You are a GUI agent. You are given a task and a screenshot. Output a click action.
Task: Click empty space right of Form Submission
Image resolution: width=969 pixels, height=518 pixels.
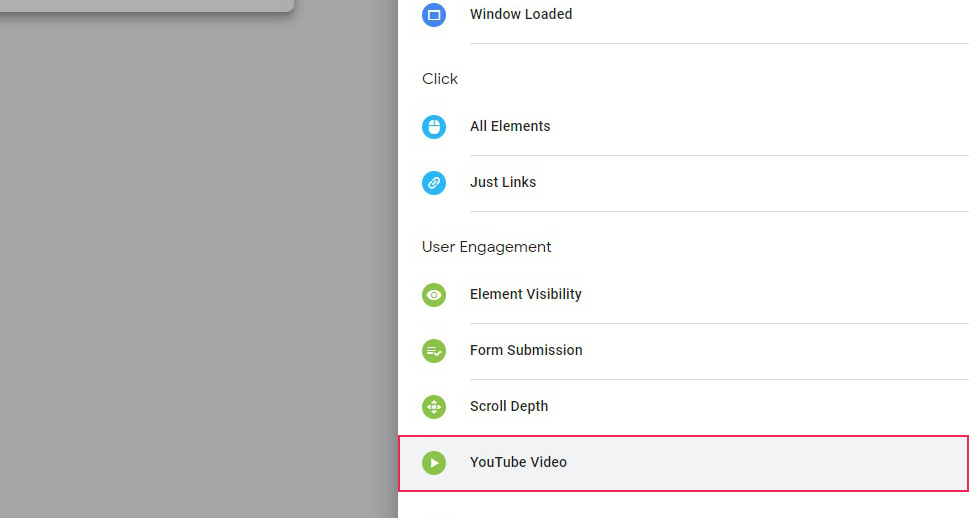tap(772, 350)
